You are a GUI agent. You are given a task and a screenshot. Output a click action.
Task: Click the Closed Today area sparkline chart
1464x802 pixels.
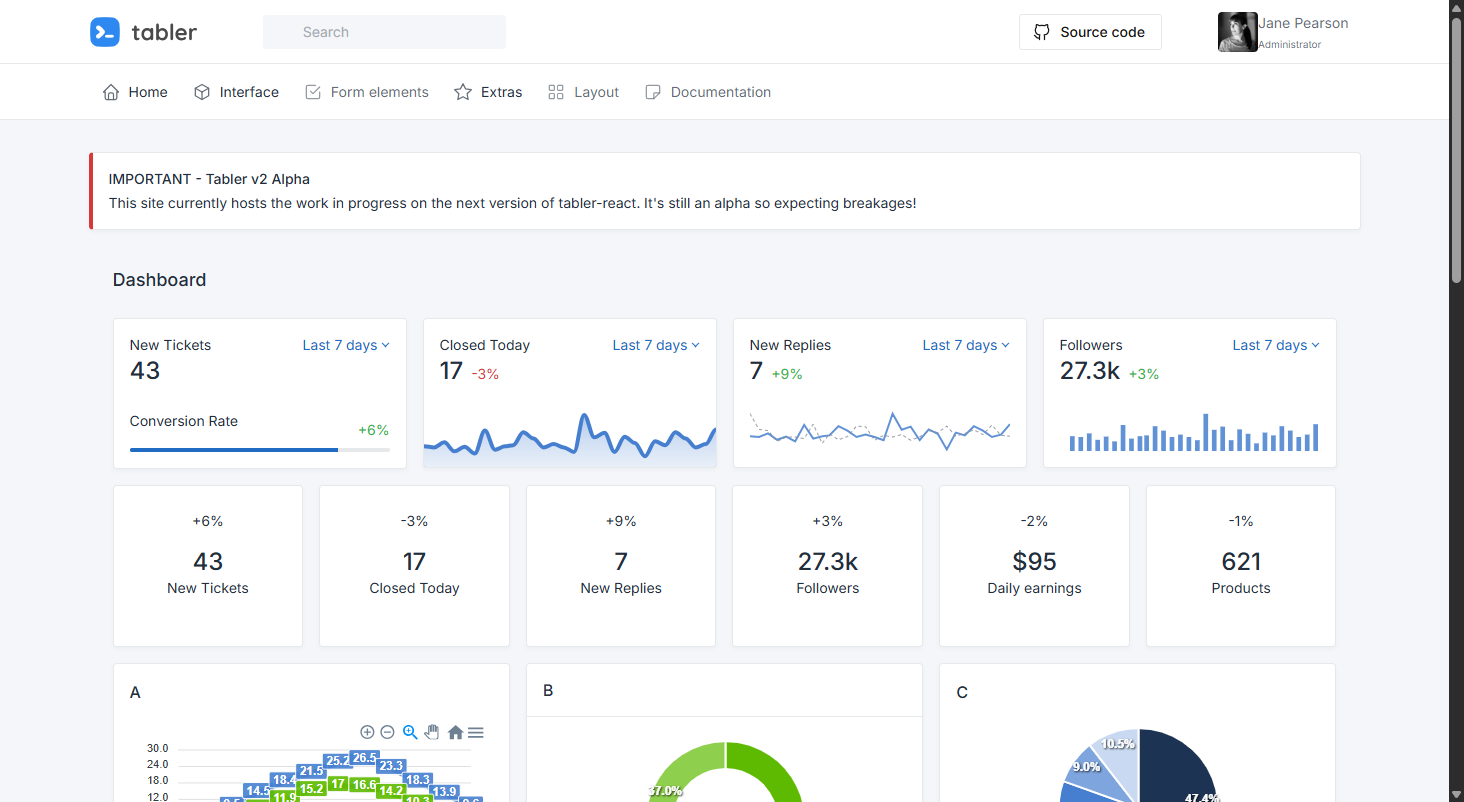tap(570, 439)
